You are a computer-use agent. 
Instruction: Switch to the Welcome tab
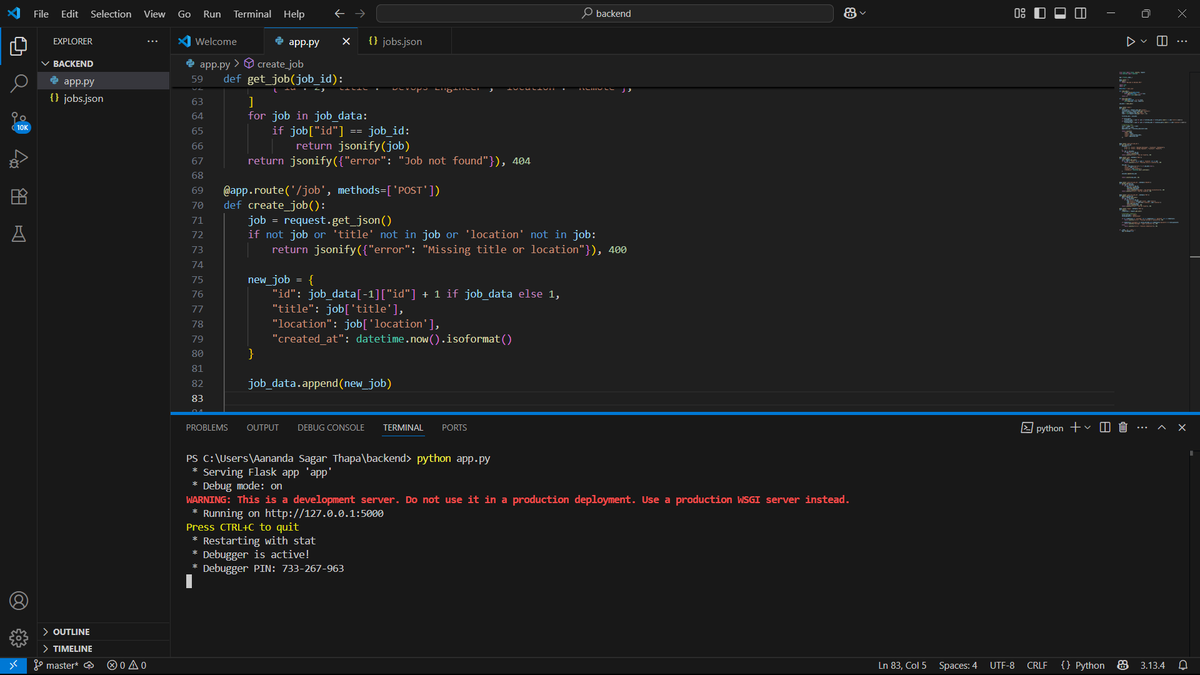[215, 42]
